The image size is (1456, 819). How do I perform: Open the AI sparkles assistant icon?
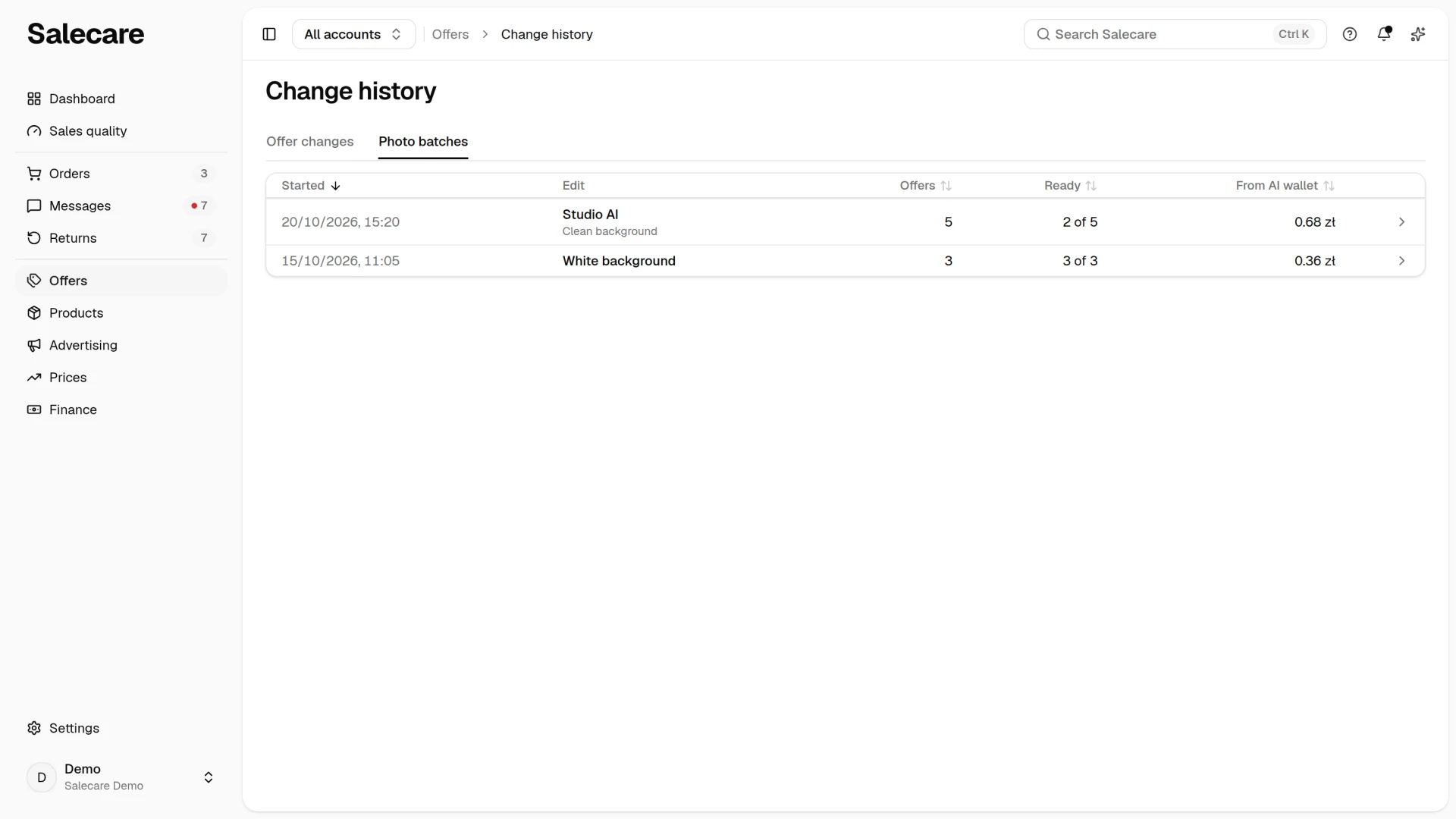[x=1418, y=34]
